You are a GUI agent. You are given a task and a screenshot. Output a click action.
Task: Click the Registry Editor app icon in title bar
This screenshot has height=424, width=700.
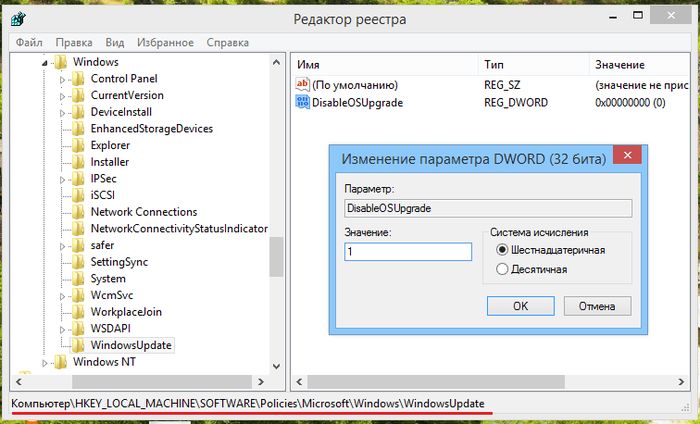(x=18, y=19)
